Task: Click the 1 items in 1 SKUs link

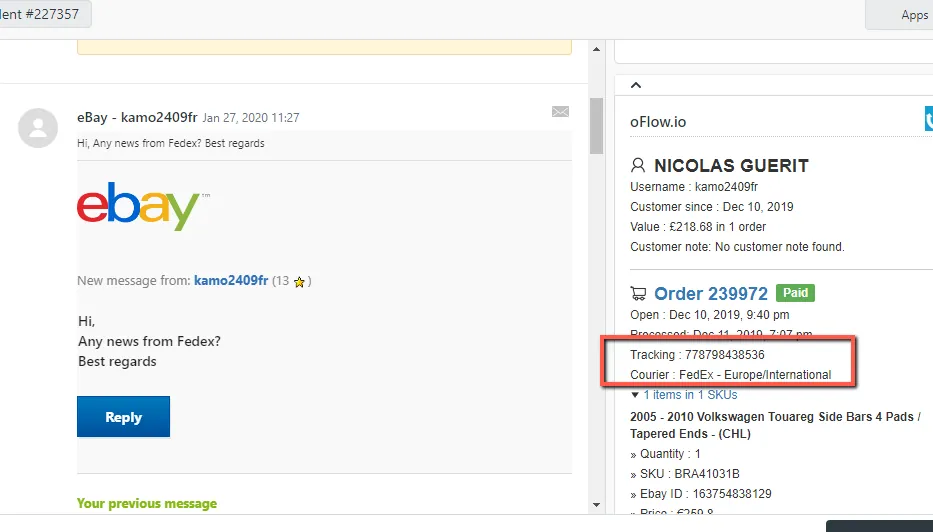Action: click(x=690, y=395)
